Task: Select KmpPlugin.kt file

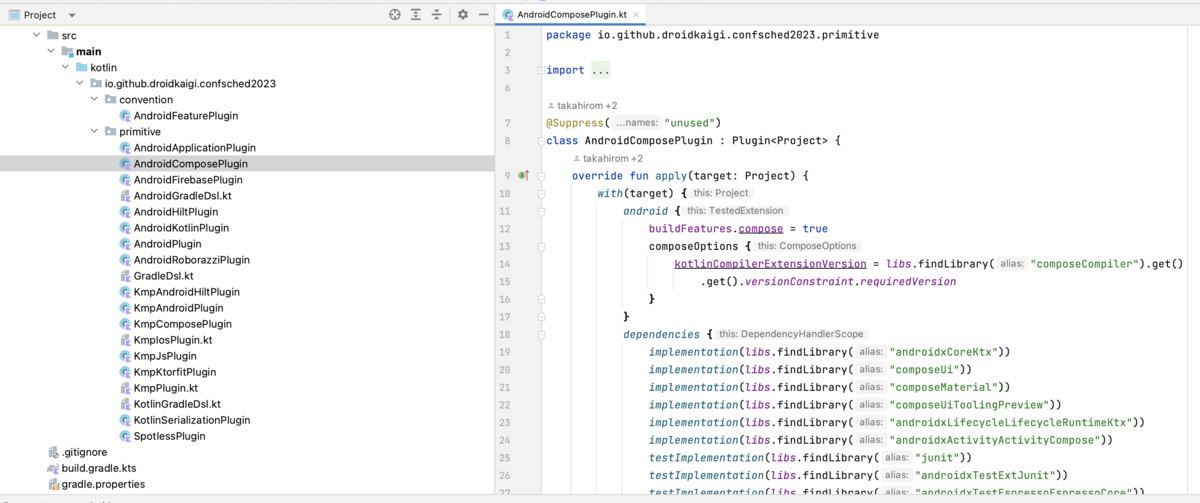Action: coord(158,388)
